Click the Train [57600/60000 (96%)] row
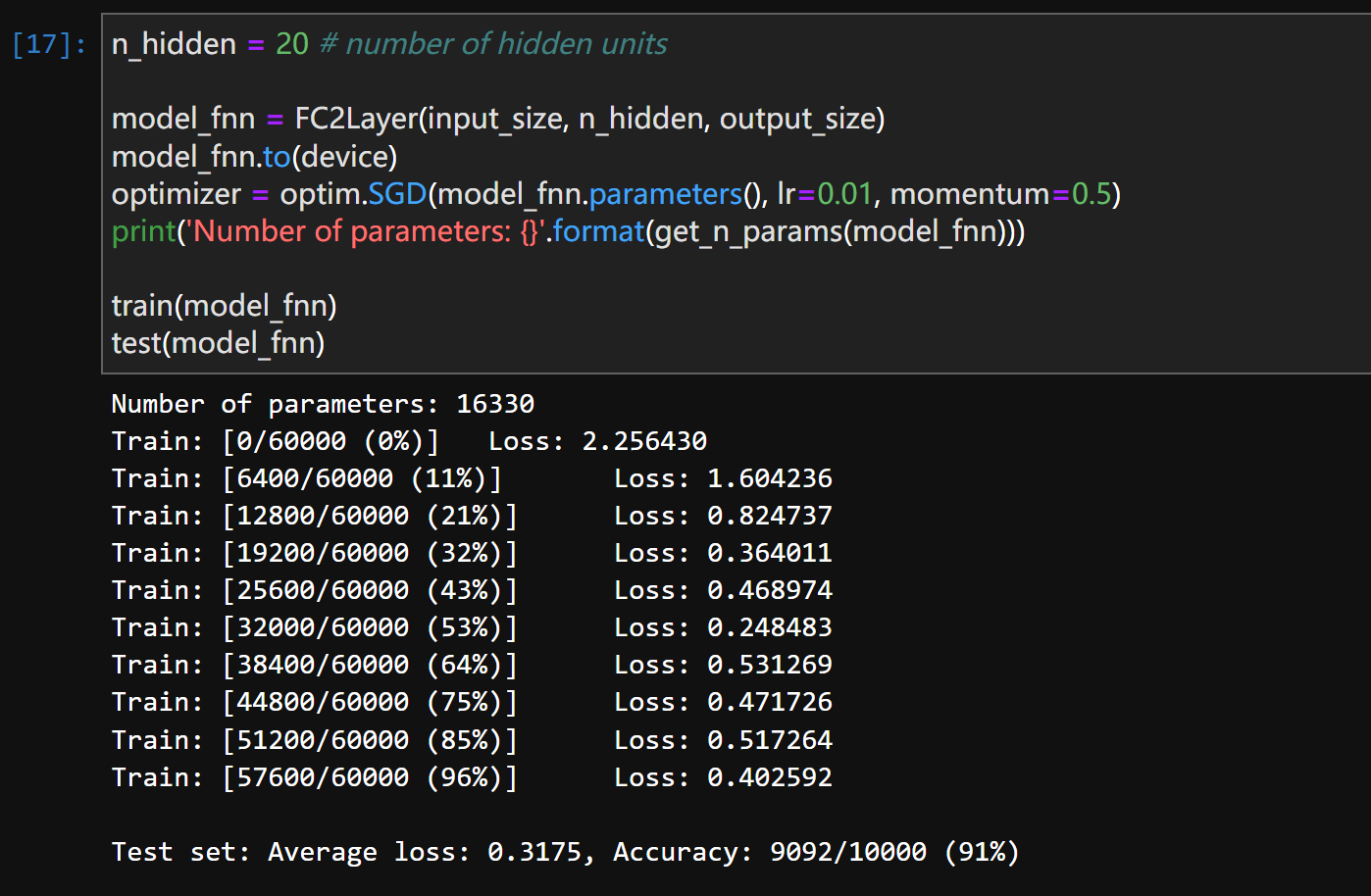Screen dimensions: 1371x896 472,777
